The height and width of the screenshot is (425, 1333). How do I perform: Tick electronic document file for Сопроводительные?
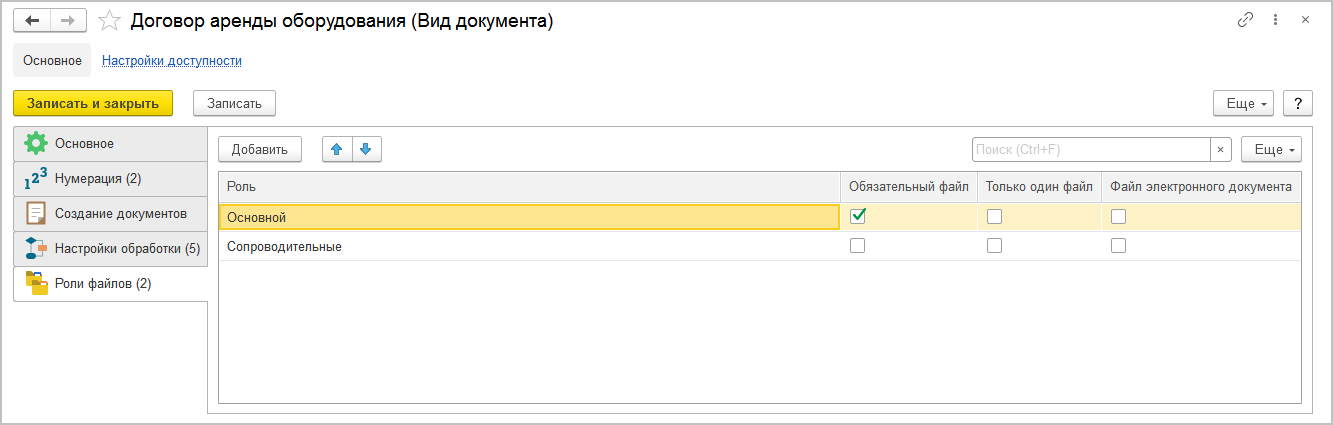pos(1118,246)
